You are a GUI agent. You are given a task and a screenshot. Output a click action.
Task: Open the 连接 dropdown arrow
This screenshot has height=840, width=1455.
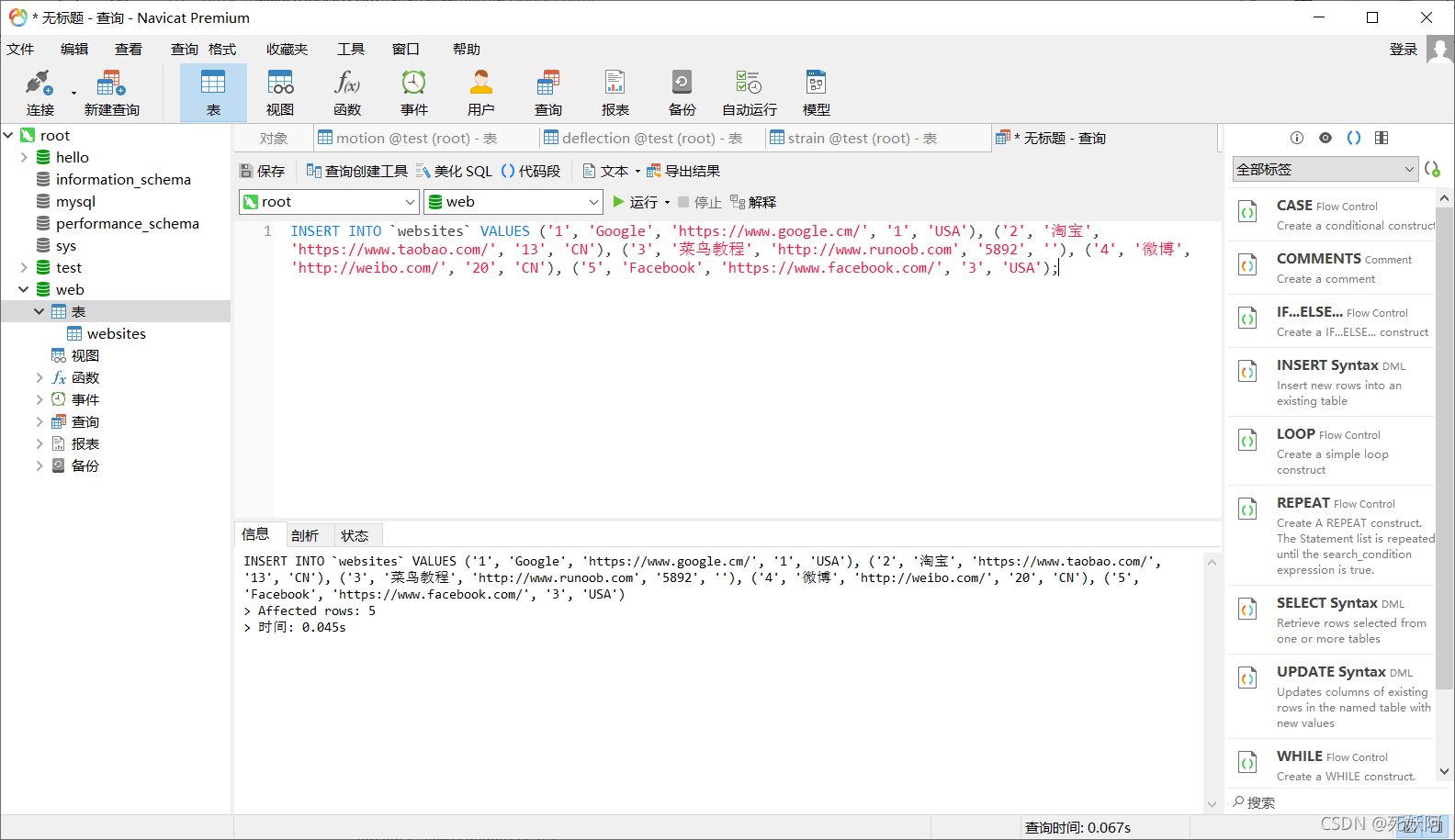[73, 94]
